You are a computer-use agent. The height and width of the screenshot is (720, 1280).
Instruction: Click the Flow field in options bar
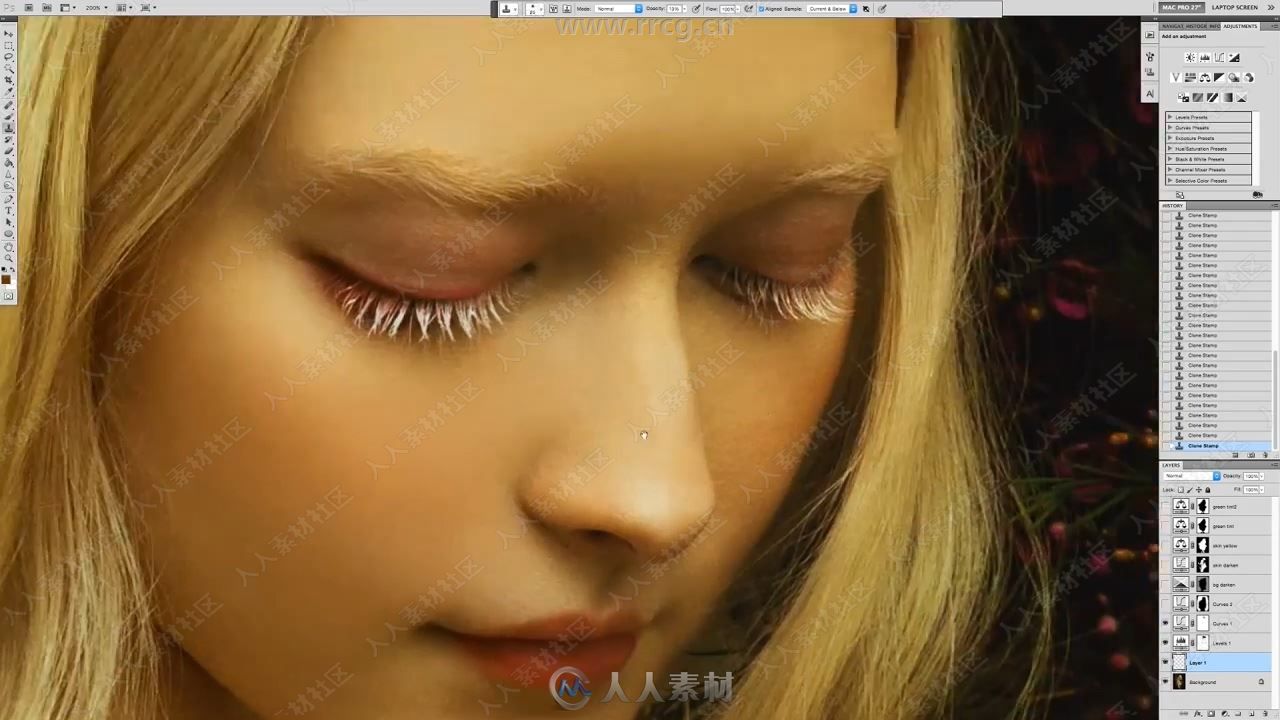coord(728,8)
